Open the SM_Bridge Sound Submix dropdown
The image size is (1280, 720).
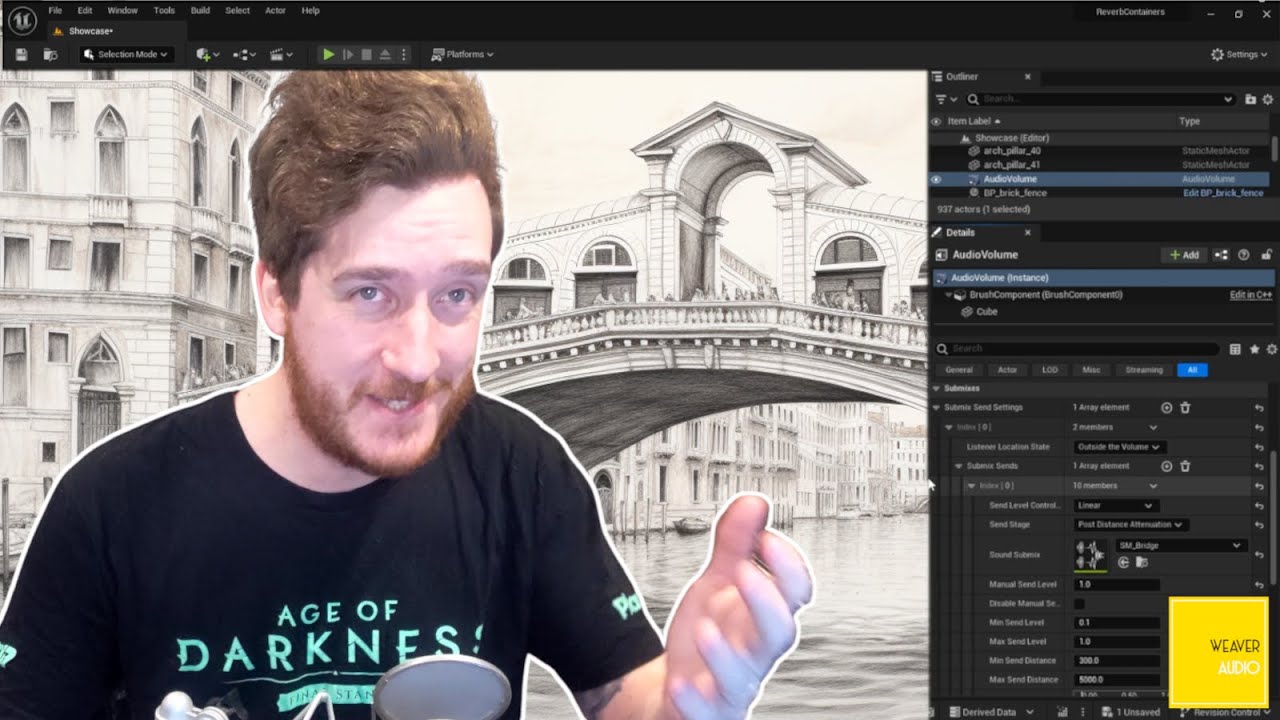(x=1181, y=545)
